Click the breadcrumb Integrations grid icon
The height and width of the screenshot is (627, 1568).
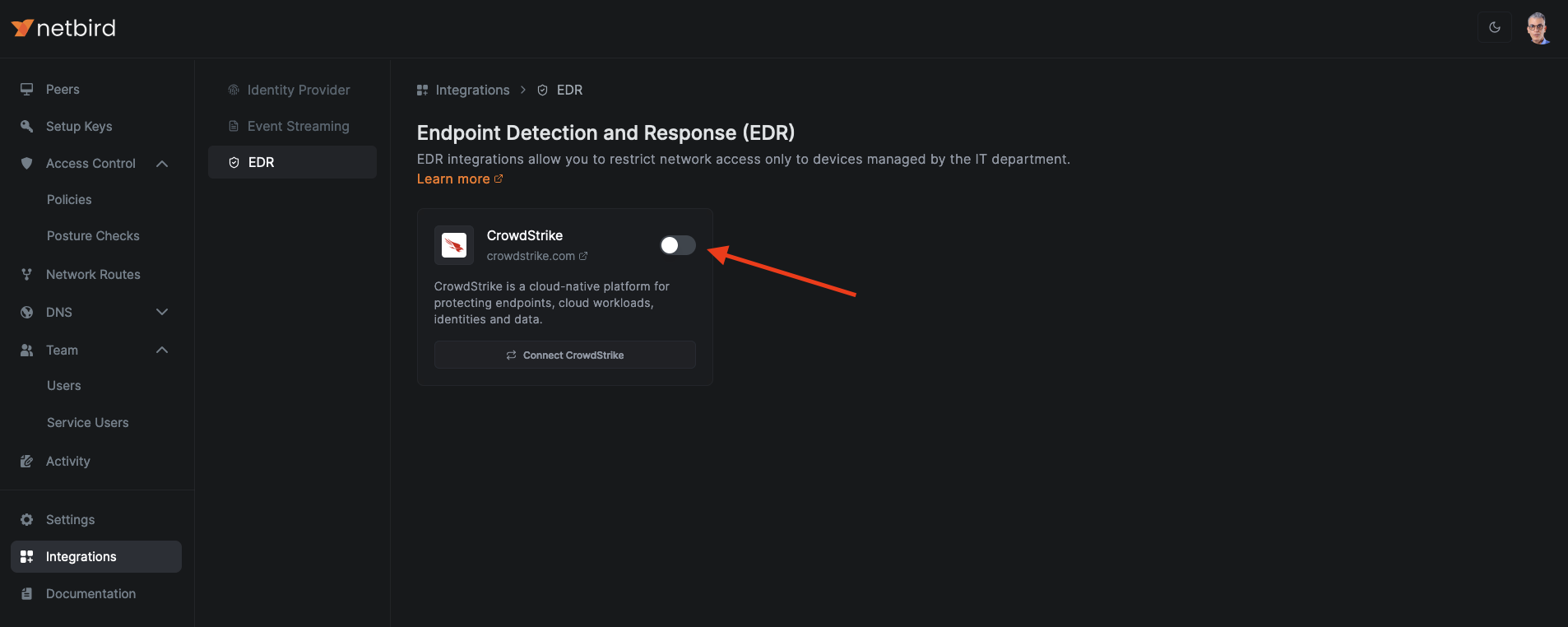point(423,90)
